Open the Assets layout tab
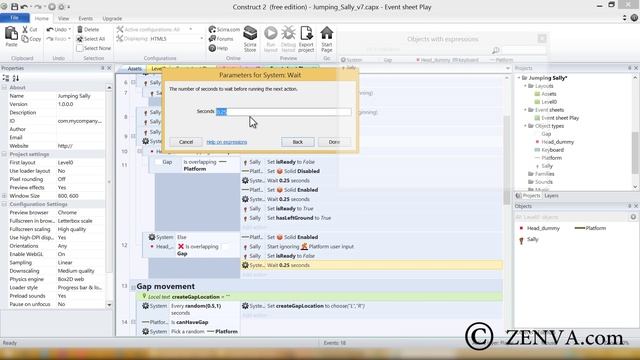 pos(134,69)
